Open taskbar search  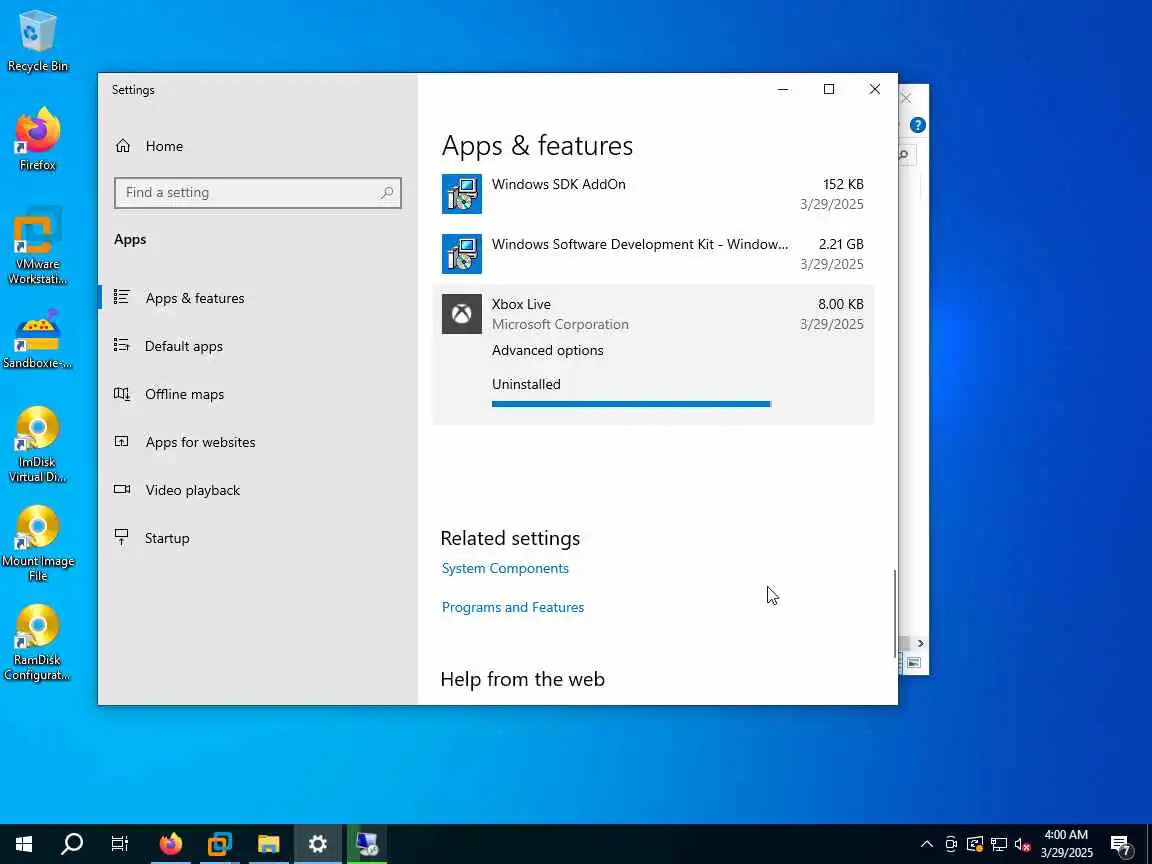pos(72,843)
